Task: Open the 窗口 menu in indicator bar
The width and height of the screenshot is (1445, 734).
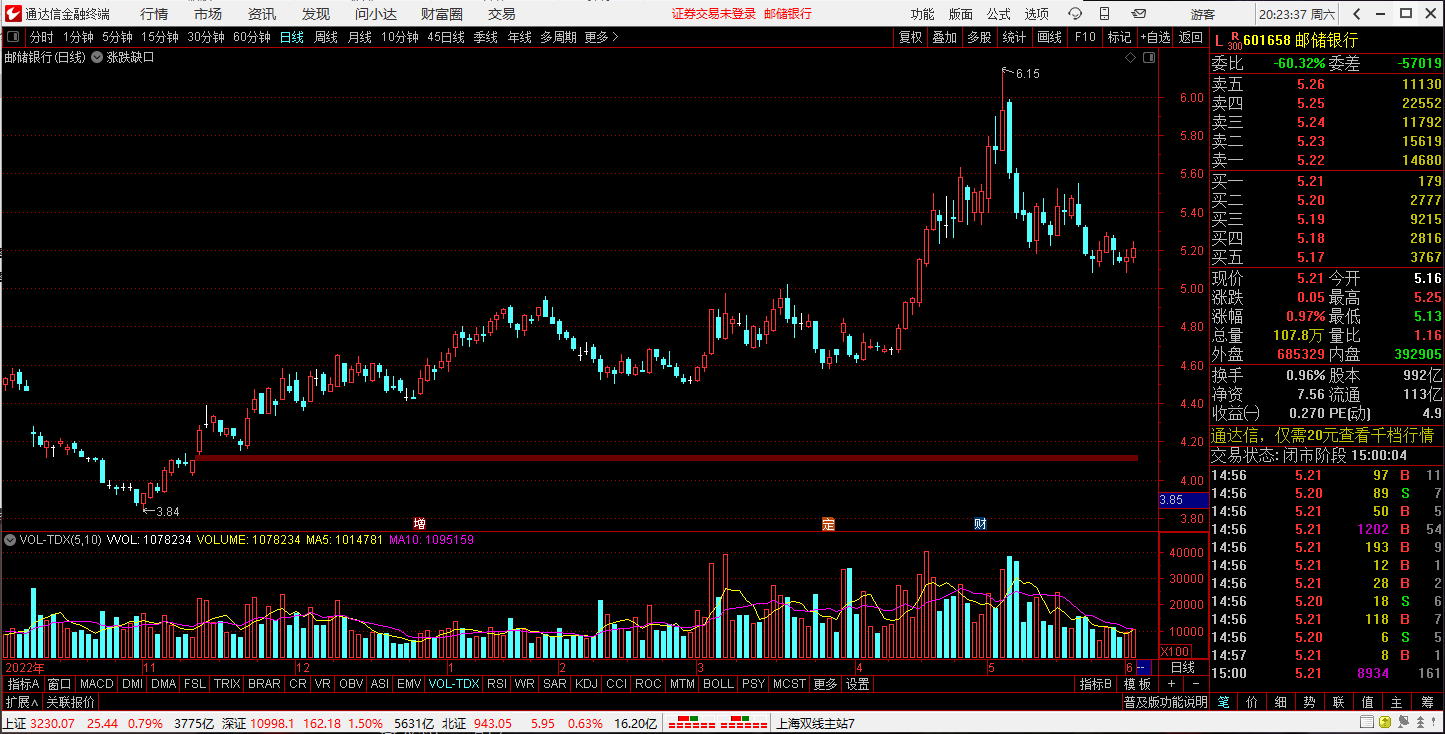Action: point(60,684)
